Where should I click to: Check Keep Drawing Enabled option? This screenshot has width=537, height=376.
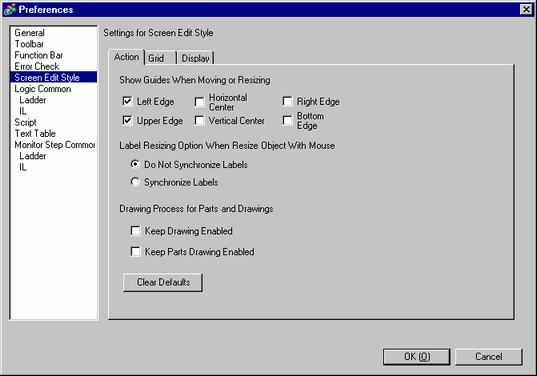click(x=135, y=230)
